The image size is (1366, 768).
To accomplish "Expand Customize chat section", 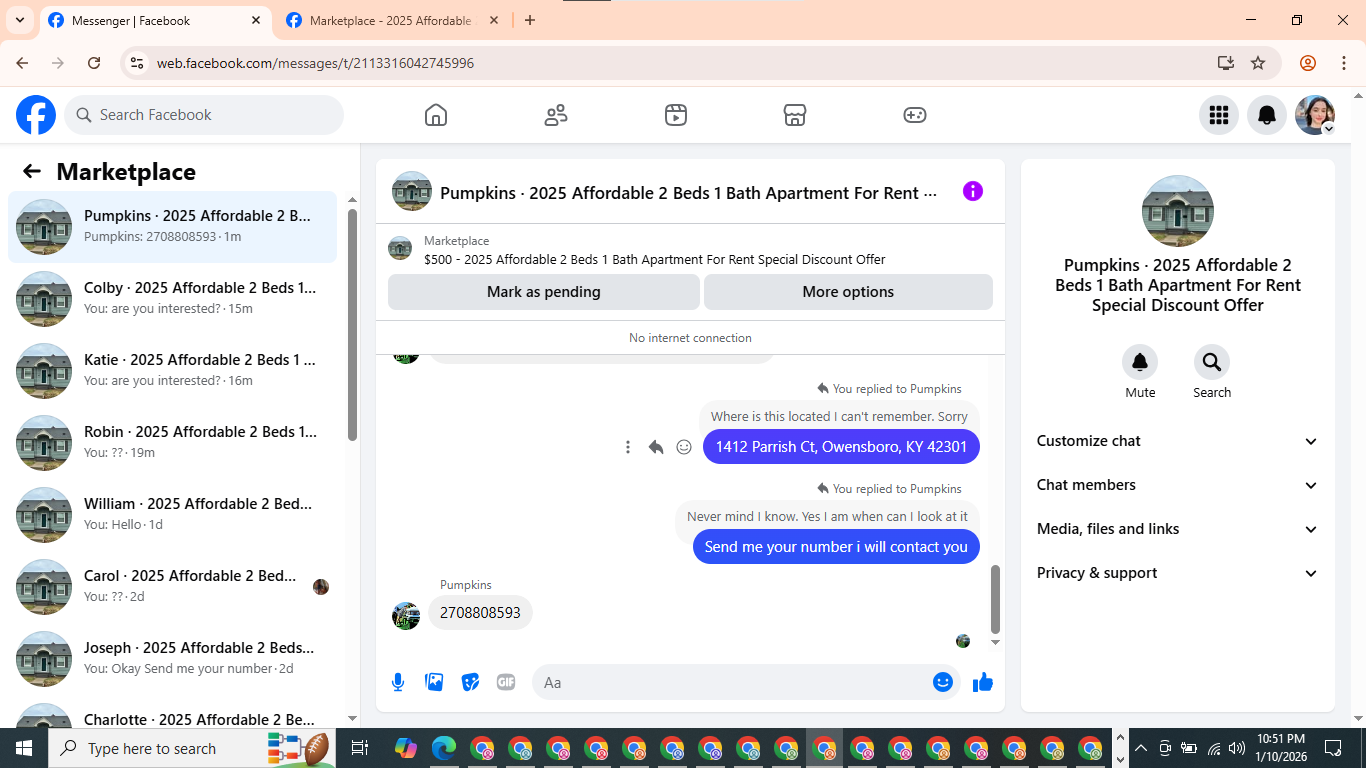I will [1178, 441].
